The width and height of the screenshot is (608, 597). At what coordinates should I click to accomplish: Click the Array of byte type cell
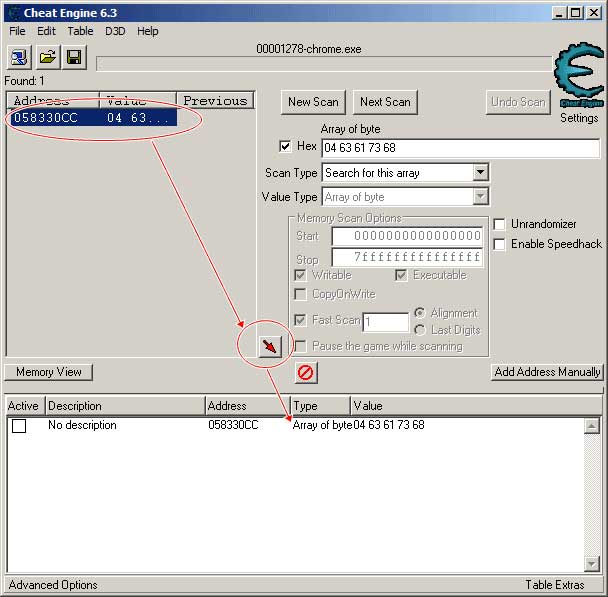pyautogui.click(x=322, y=425)
